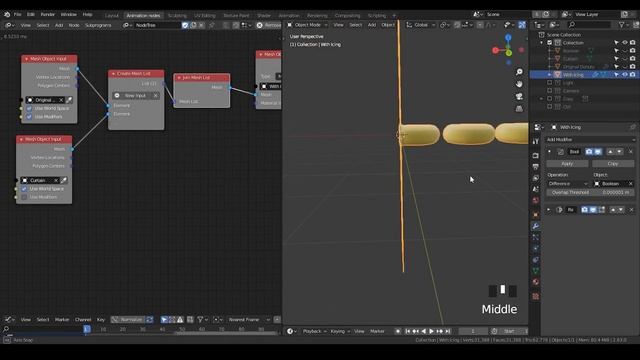Open the File menu
The width and height of the screenshot is (640, 360).
tap(18, 14)
